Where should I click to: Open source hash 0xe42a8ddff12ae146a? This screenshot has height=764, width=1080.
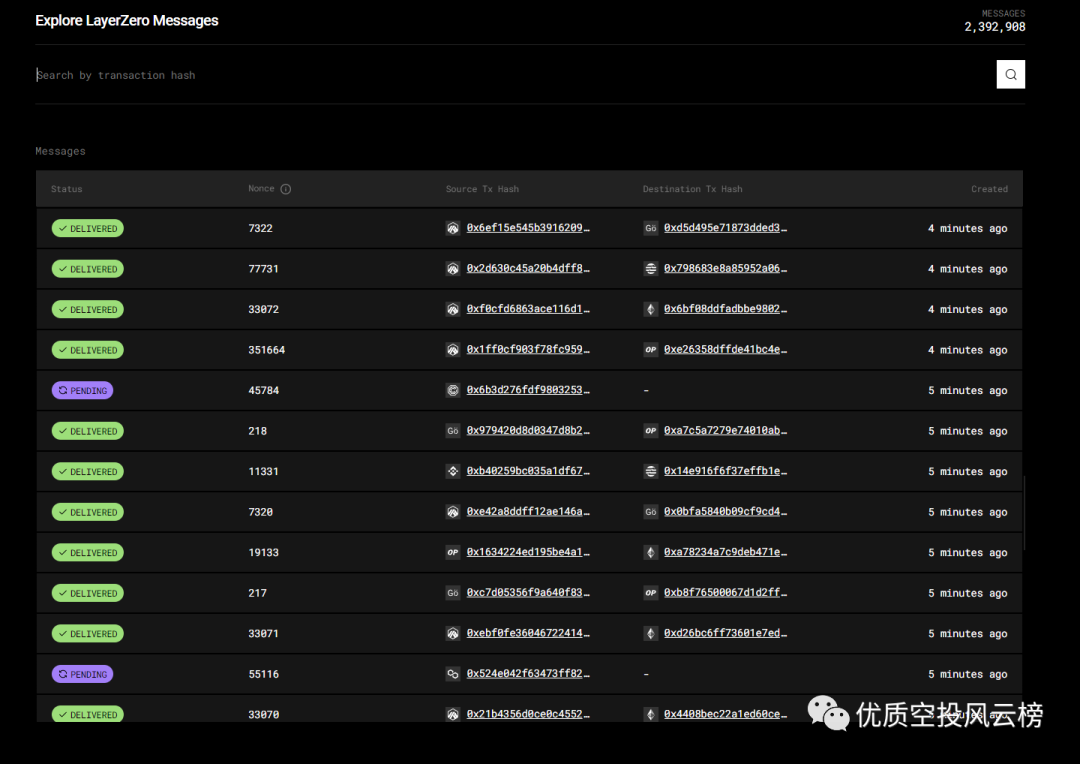point(528,512)
